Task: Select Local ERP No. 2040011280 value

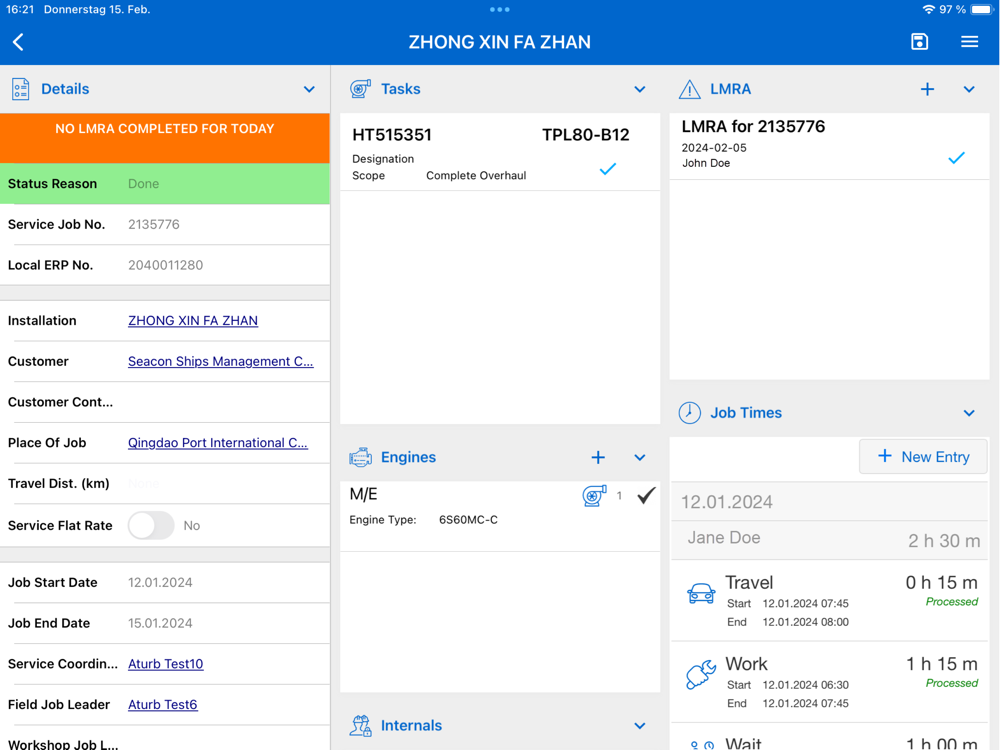Action: tap(166, 265)
